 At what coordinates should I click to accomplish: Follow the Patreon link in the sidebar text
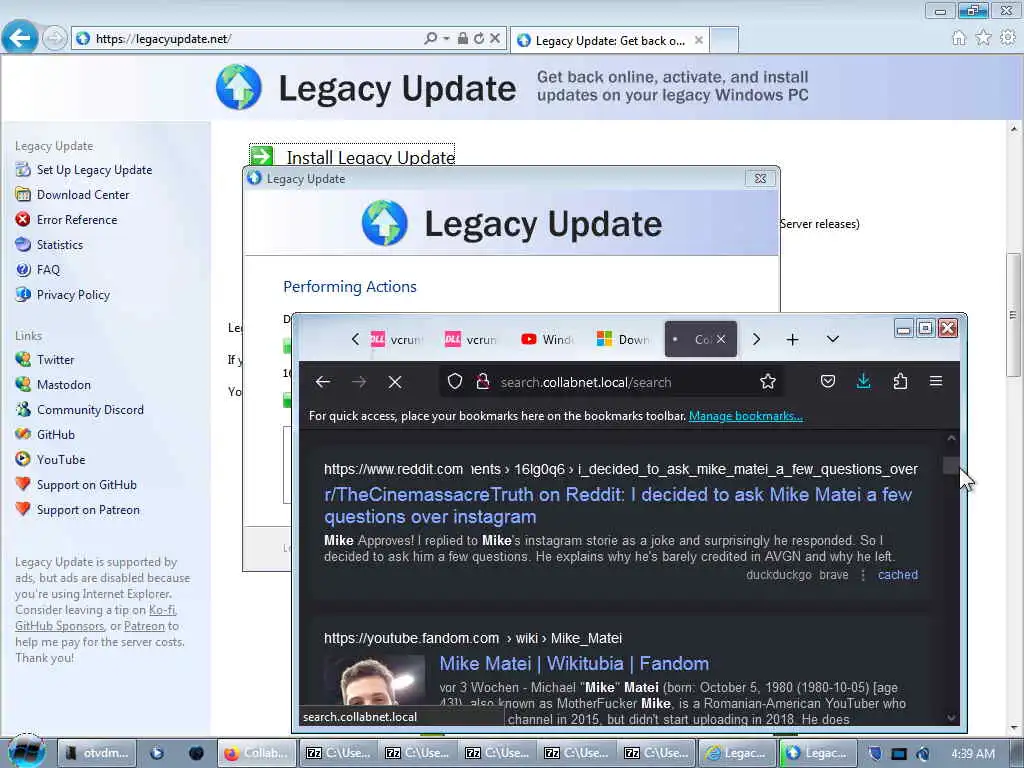[144, 626]
